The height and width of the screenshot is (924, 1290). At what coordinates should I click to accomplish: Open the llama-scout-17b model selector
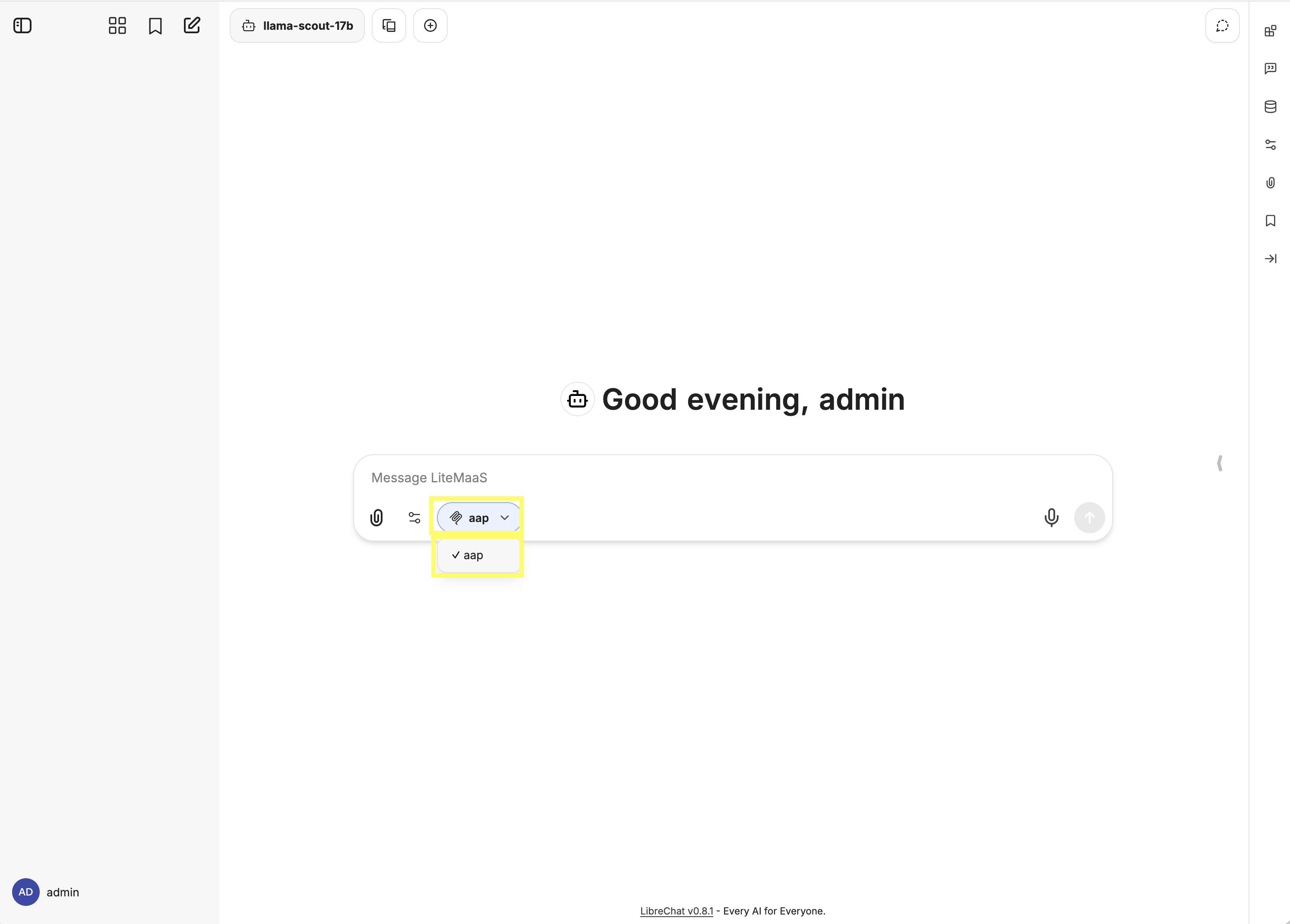pyautogui.click(x=296, y=25)
